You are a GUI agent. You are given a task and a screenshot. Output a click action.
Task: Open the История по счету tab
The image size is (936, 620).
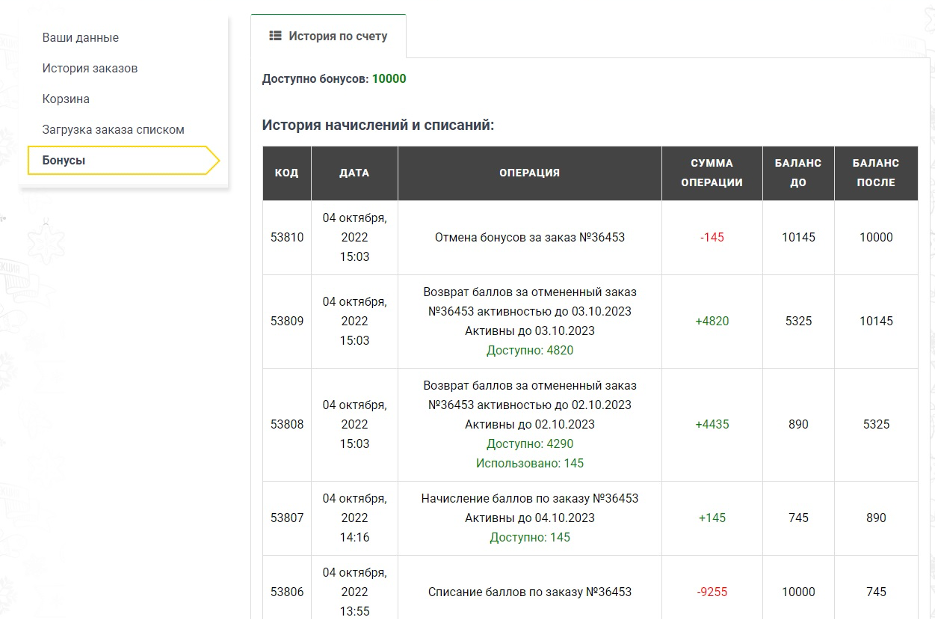(328, 36)
